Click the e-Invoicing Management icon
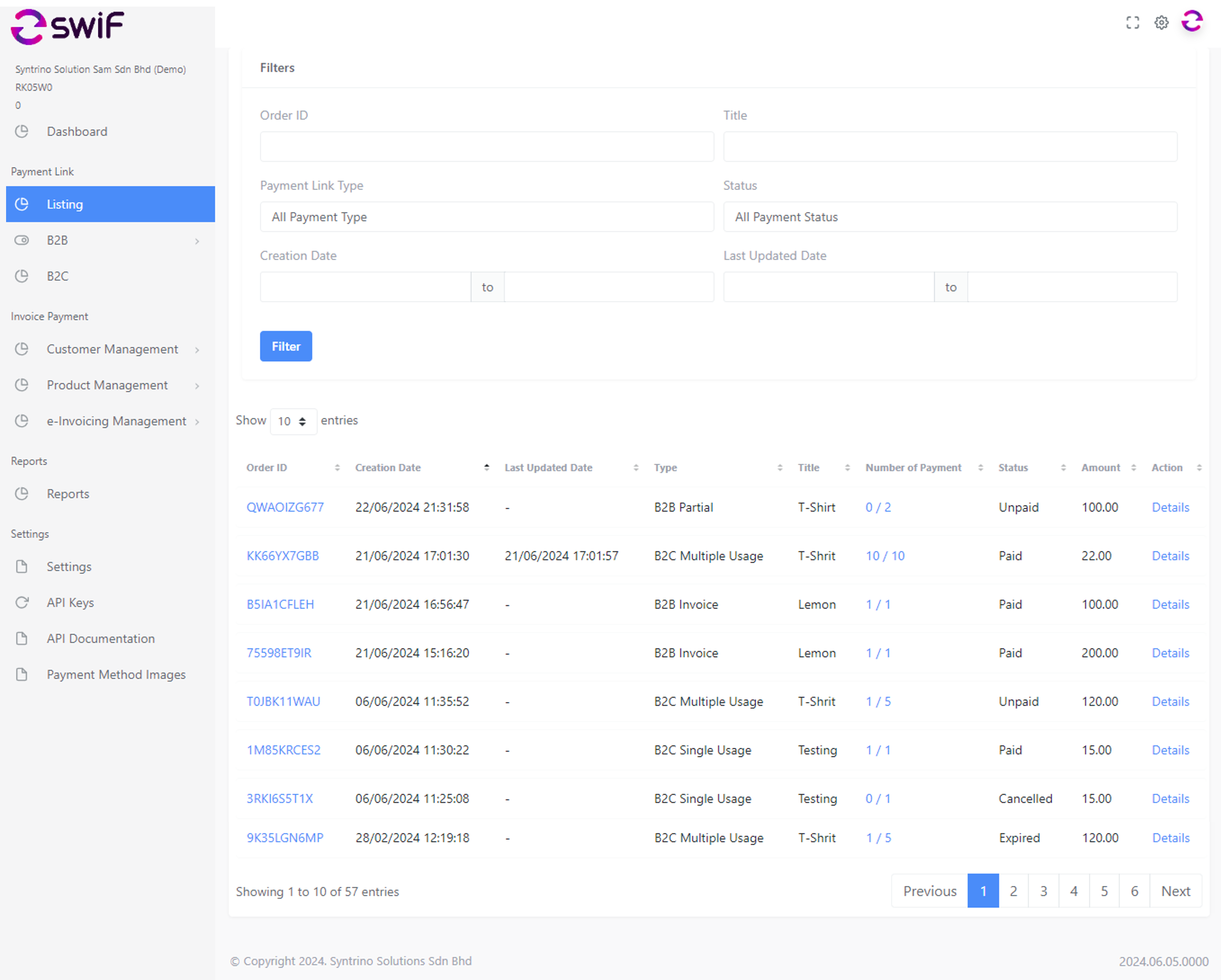The width and height of the screenshot is (1221, 980). click(22, 421)
